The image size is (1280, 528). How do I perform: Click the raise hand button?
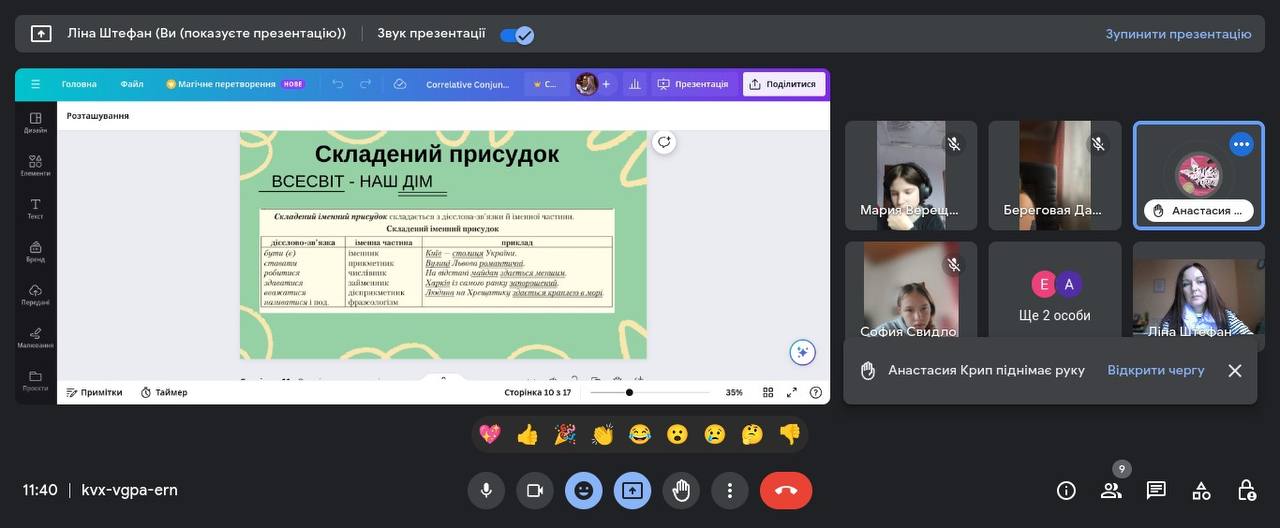pyautogui.click(x=681, y=490)
